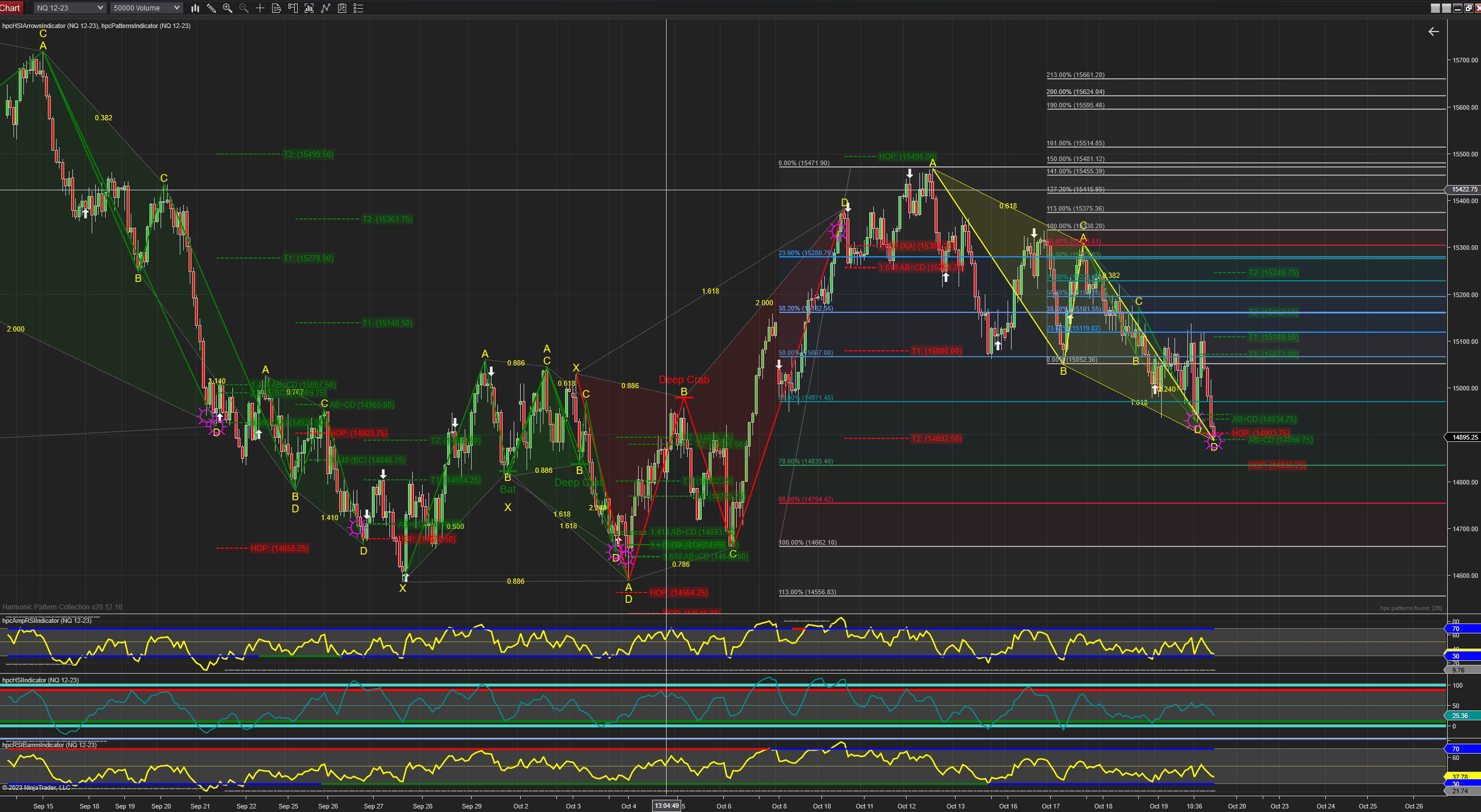Select the crosshair cursor plus icon
This screenshot has height=812, width=1481.
tap(260, 8)
